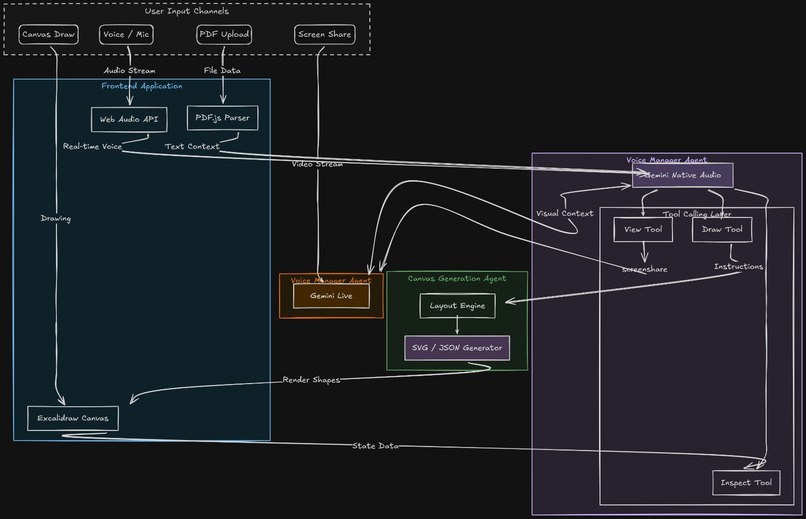This screenshot has height=519, width=806.
Task: Click the Real-time Voice label
Action: [x=93, y=146]
